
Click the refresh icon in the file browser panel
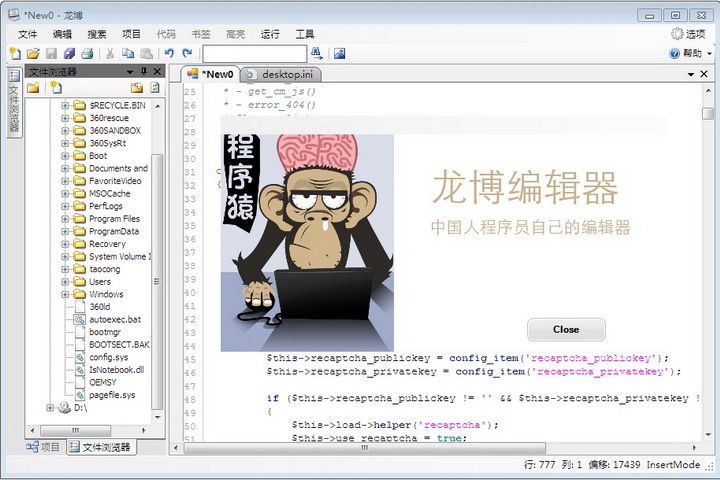155,88
